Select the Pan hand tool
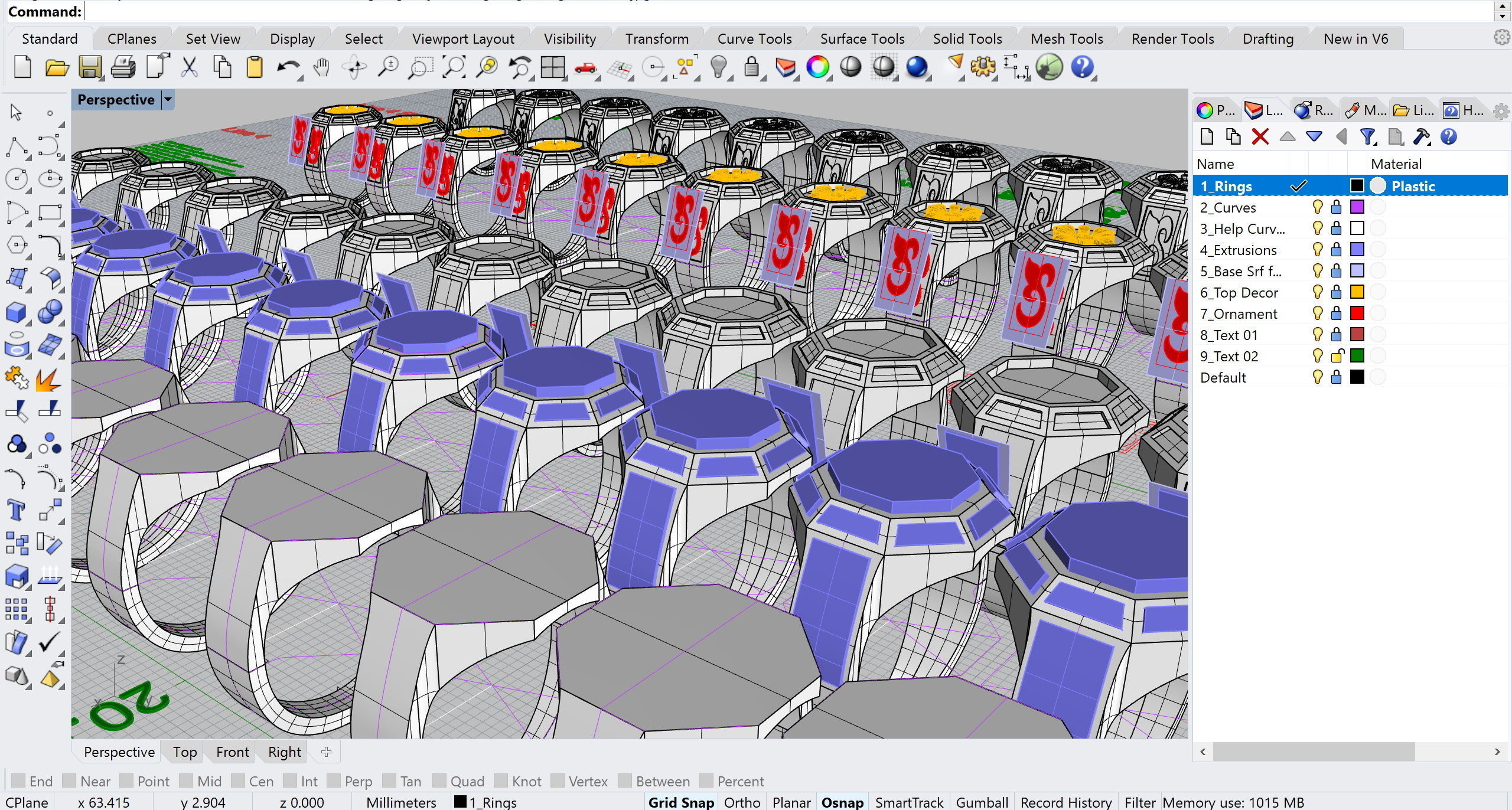This screenshot has width=1512, height=810. tap(321, 67)
